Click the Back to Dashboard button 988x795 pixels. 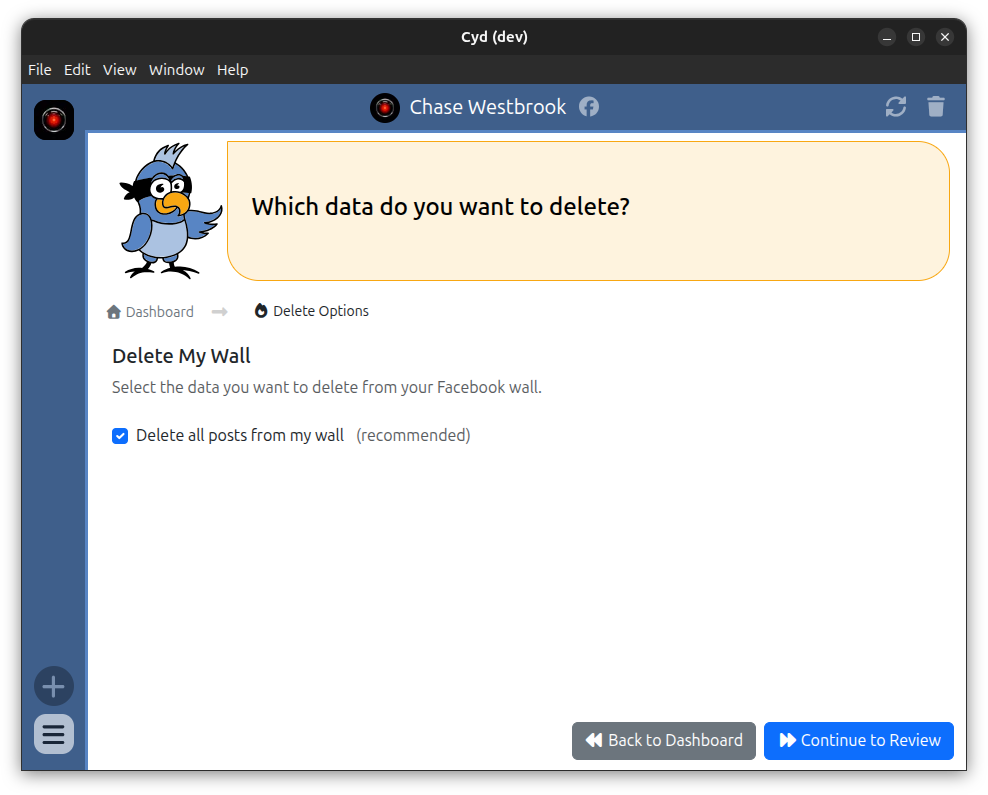663,740
